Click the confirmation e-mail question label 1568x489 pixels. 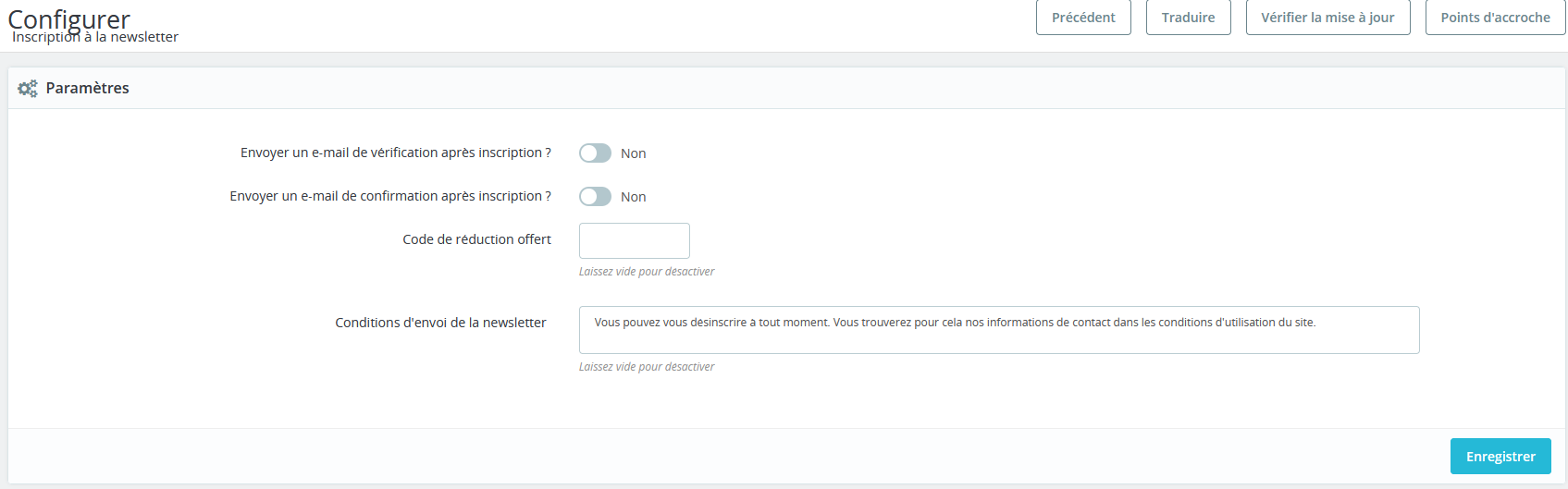(390, 196)
